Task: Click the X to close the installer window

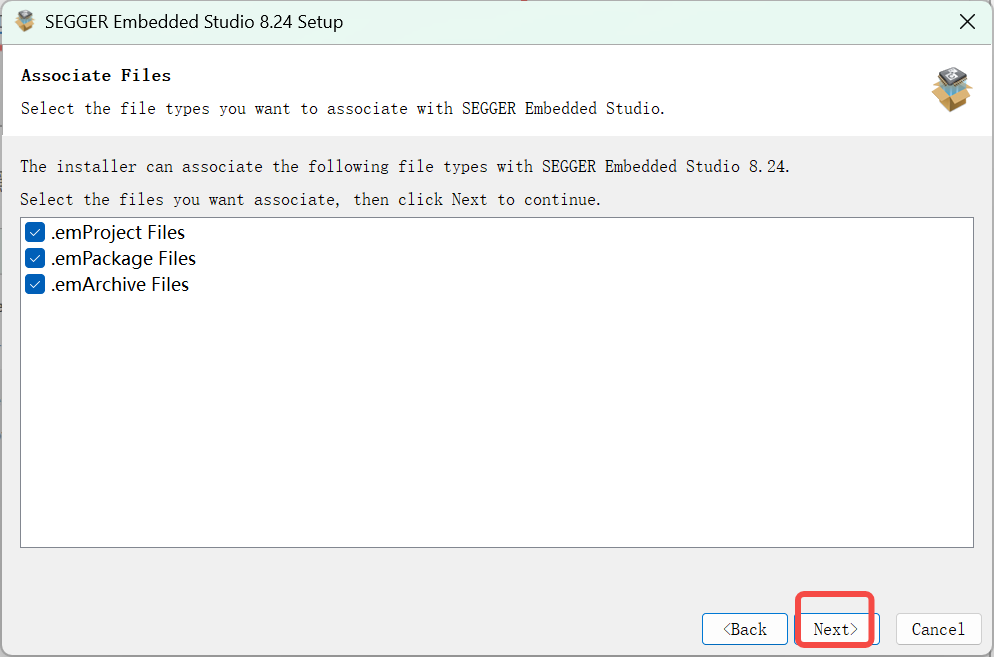Action: pyautogui.click(x=967, y=20)
